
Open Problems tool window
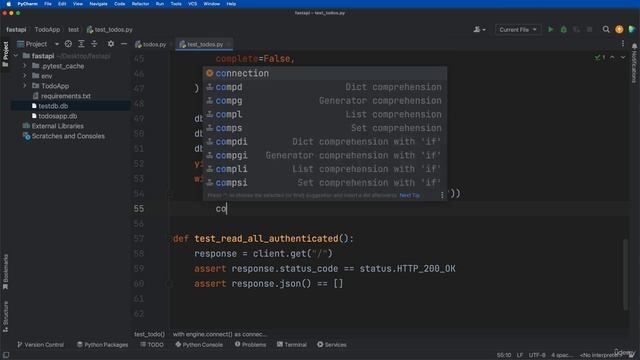pos(250,345)
